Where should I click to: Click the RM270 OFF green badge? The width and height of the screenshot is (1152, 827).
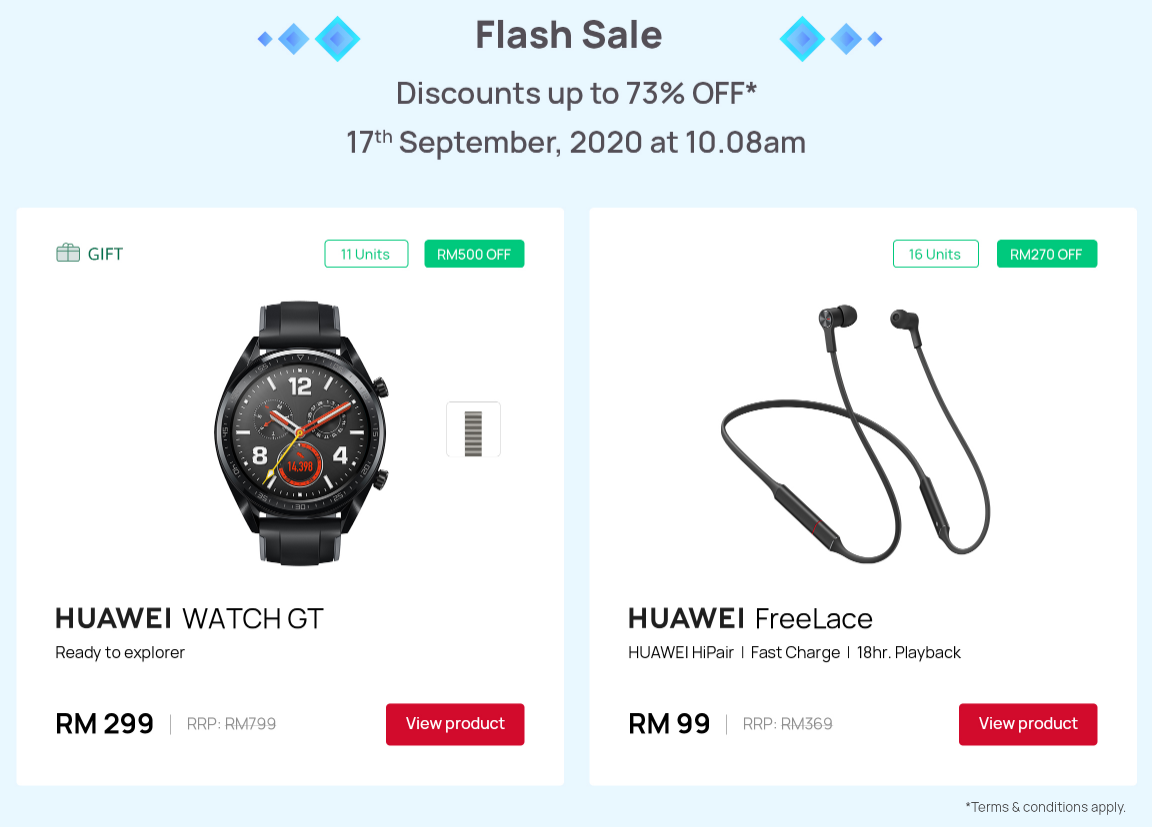coord(1046,254)
